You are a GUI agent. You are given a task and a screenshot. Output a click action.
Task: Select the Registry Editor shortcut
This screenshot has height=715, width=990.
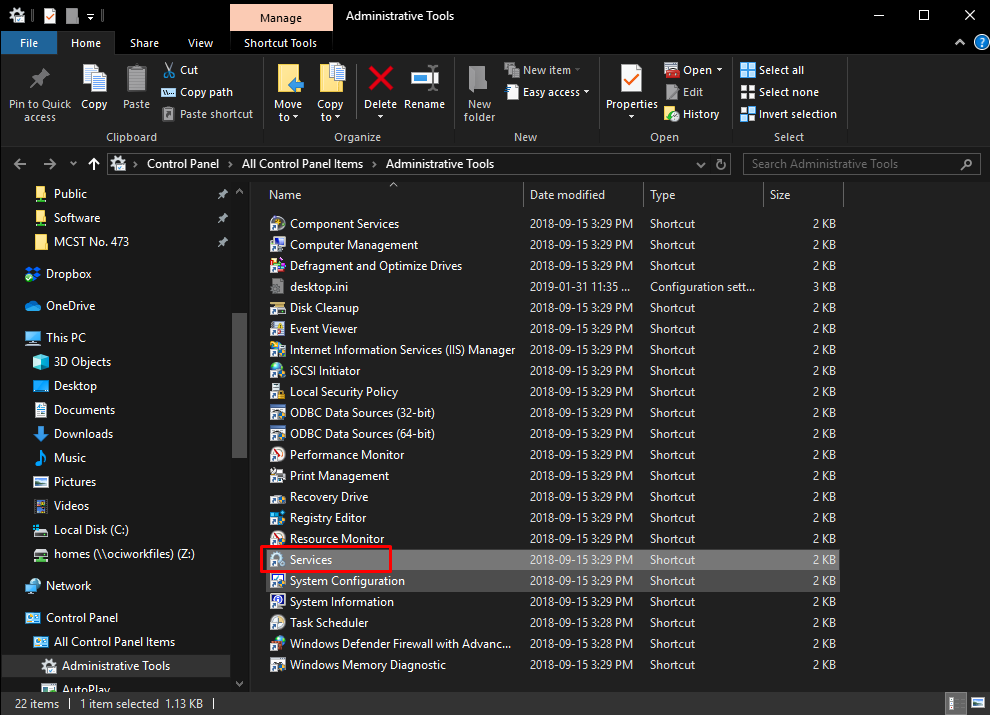point(328,518)
